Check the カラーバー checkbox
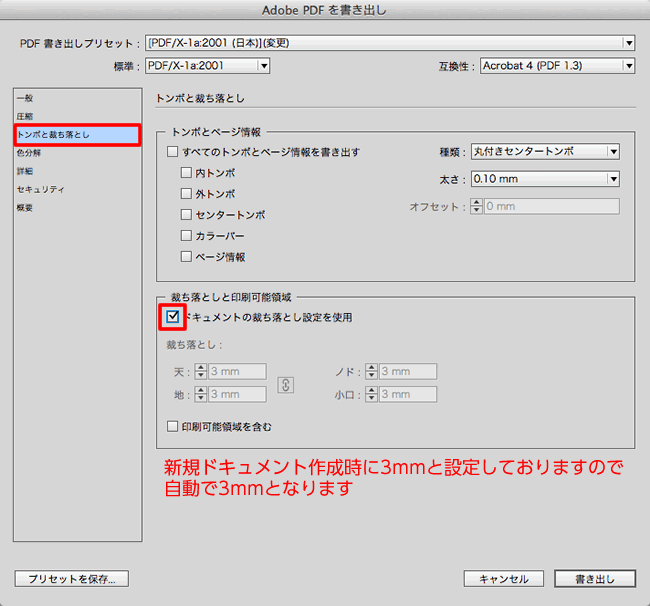Image resolution: width=650 pixels, height=606 pixels. 186,236
